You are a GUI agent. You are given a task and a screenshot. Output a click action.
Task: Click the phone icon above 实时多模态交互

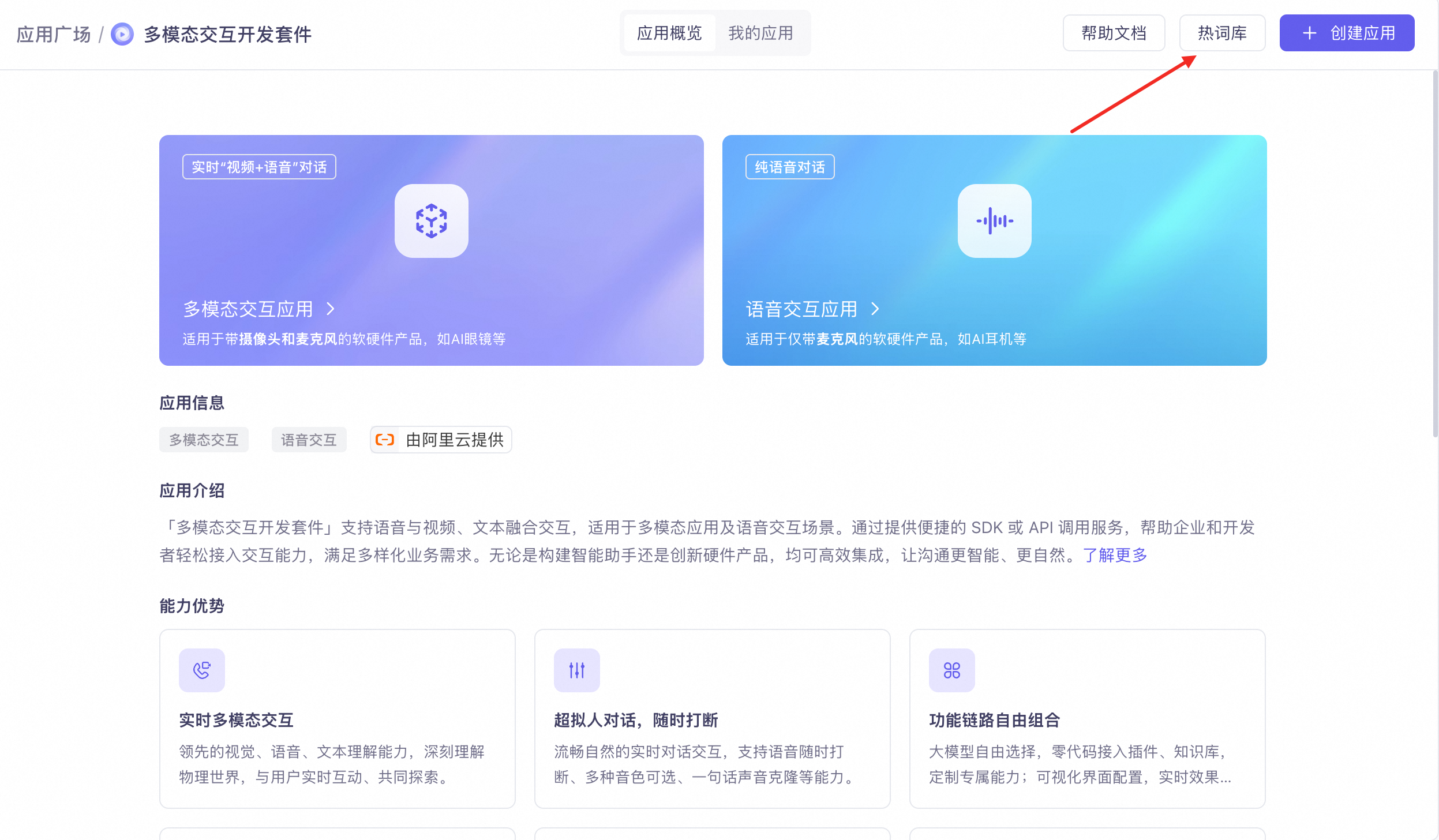coord(202,670)
